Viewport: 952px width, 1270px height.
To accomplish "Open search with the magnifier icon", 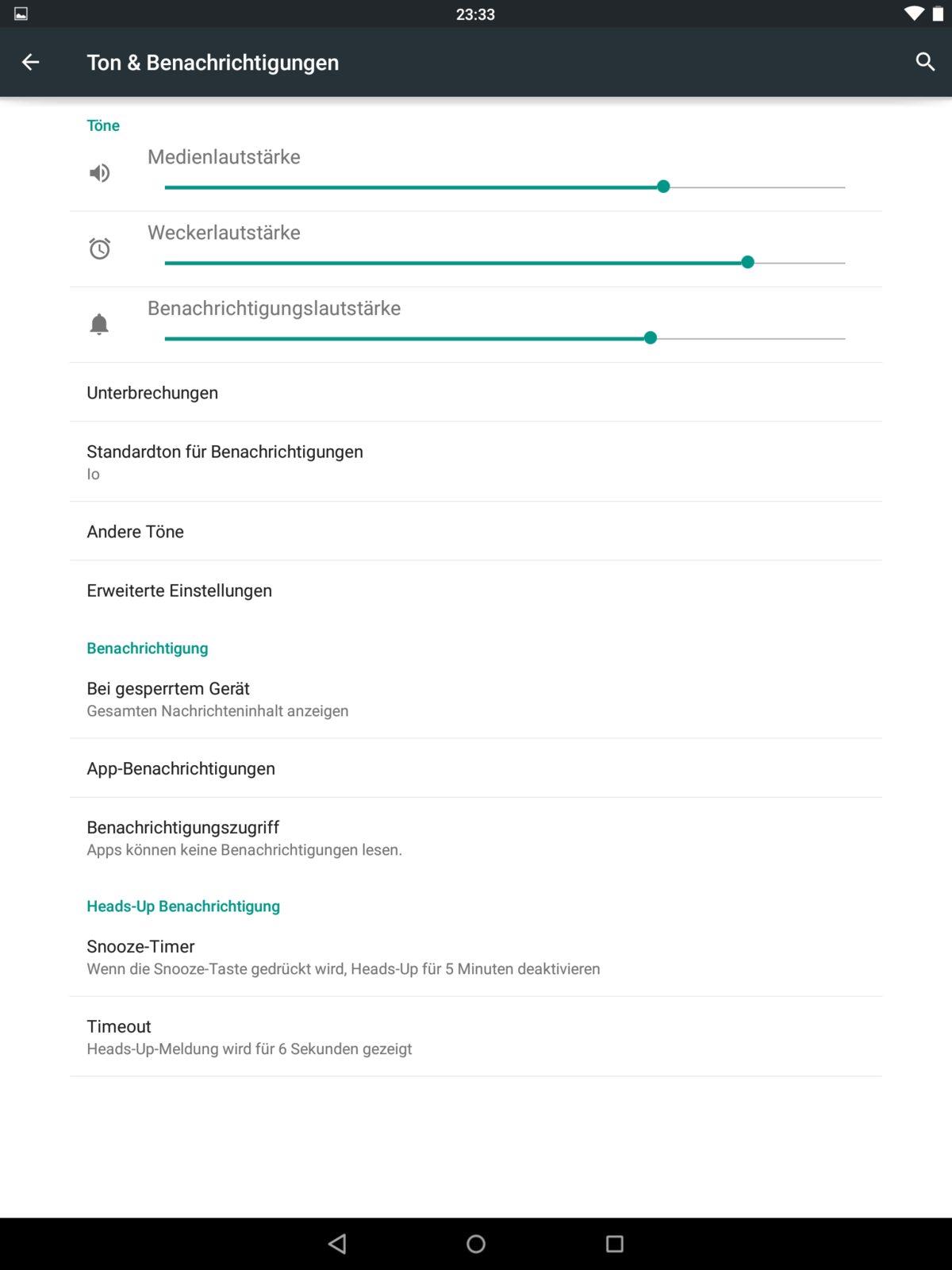I will pyautogui.click(x=925, y=62).
